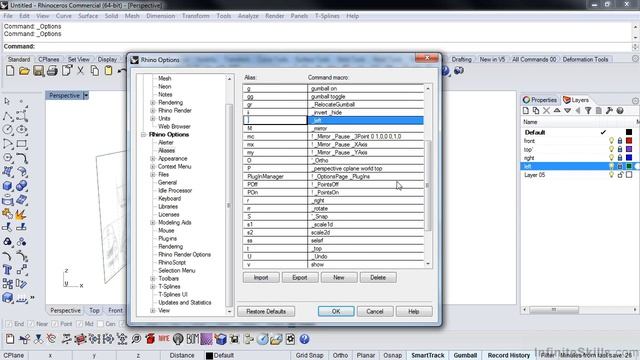Screen dimensions: 640x360
Task: Click blue color swatch of right layer
Action: point(629,158)
